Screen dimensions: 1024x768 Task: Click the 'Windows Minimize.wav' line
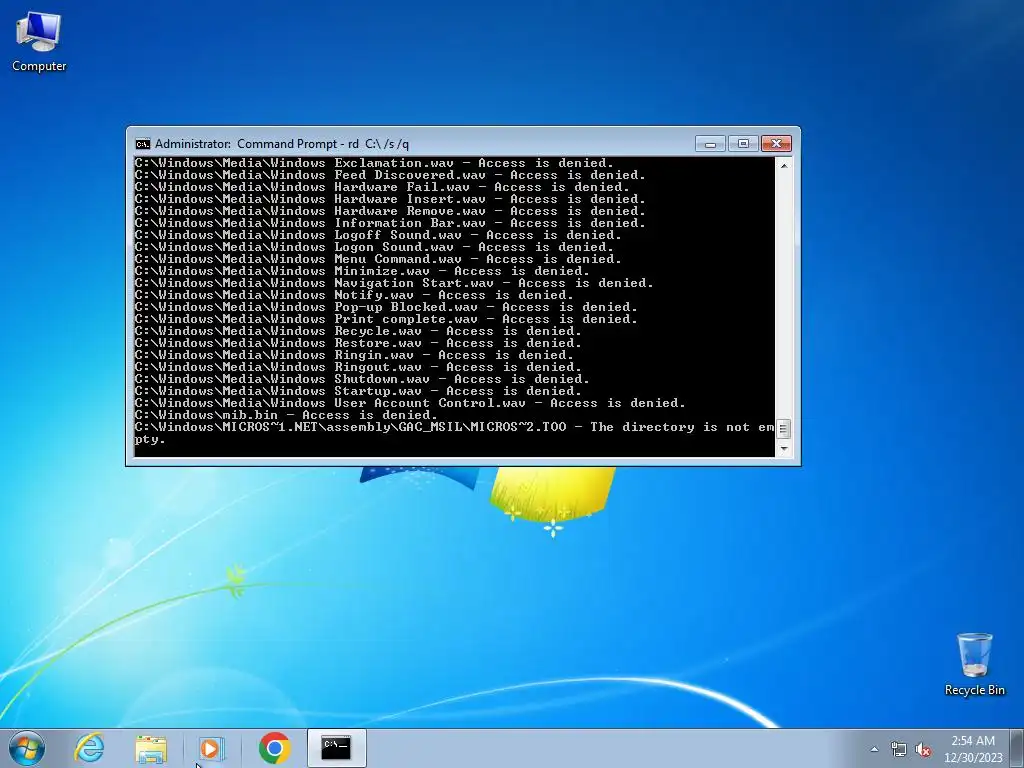(362, 271)
